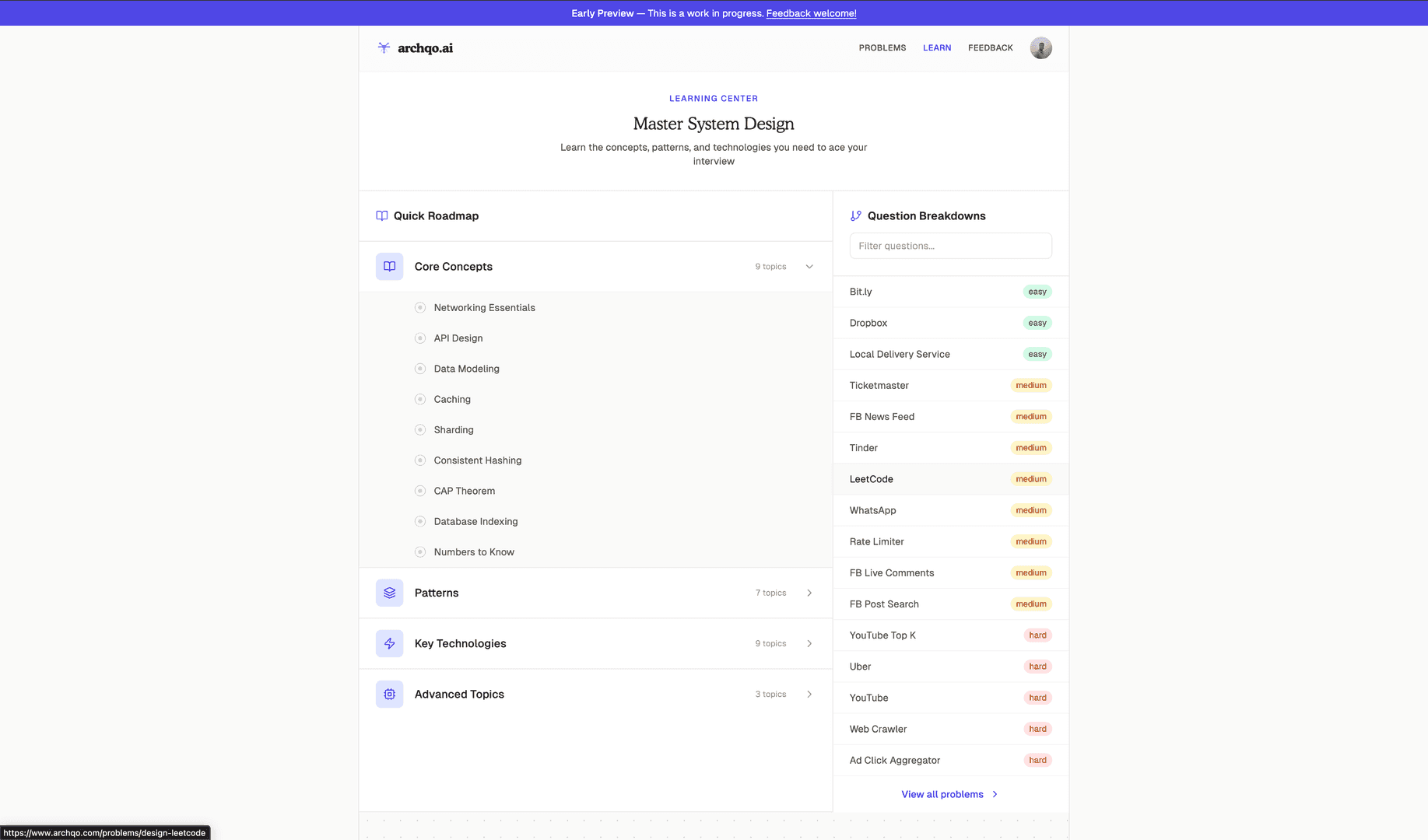
Task: Open the Web Crawler breakdown
Action: tap(950, 729)
